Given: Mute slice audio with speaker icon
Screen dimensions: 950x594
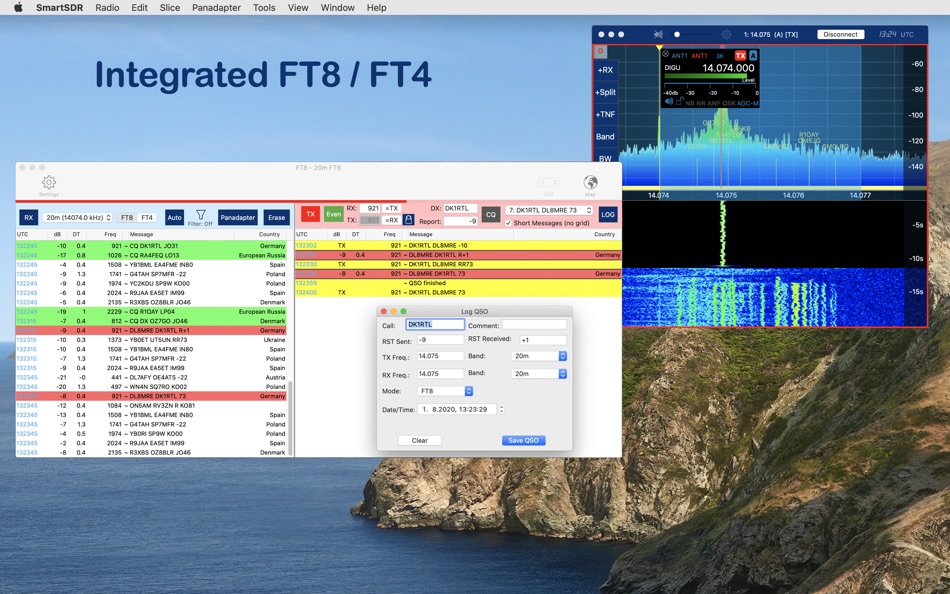Looking at the screenshot, I should tap(668, 102).
